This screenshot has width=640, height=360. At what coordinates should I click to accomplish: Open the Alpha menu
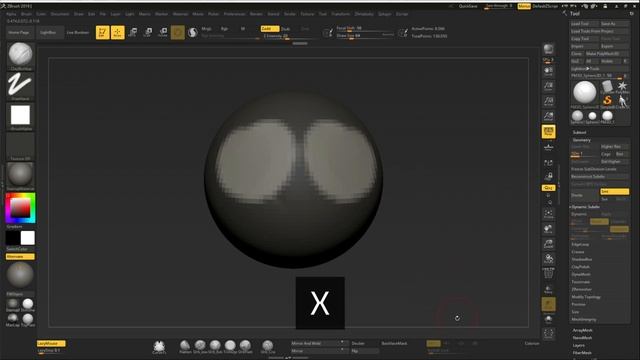click(11, 14)
